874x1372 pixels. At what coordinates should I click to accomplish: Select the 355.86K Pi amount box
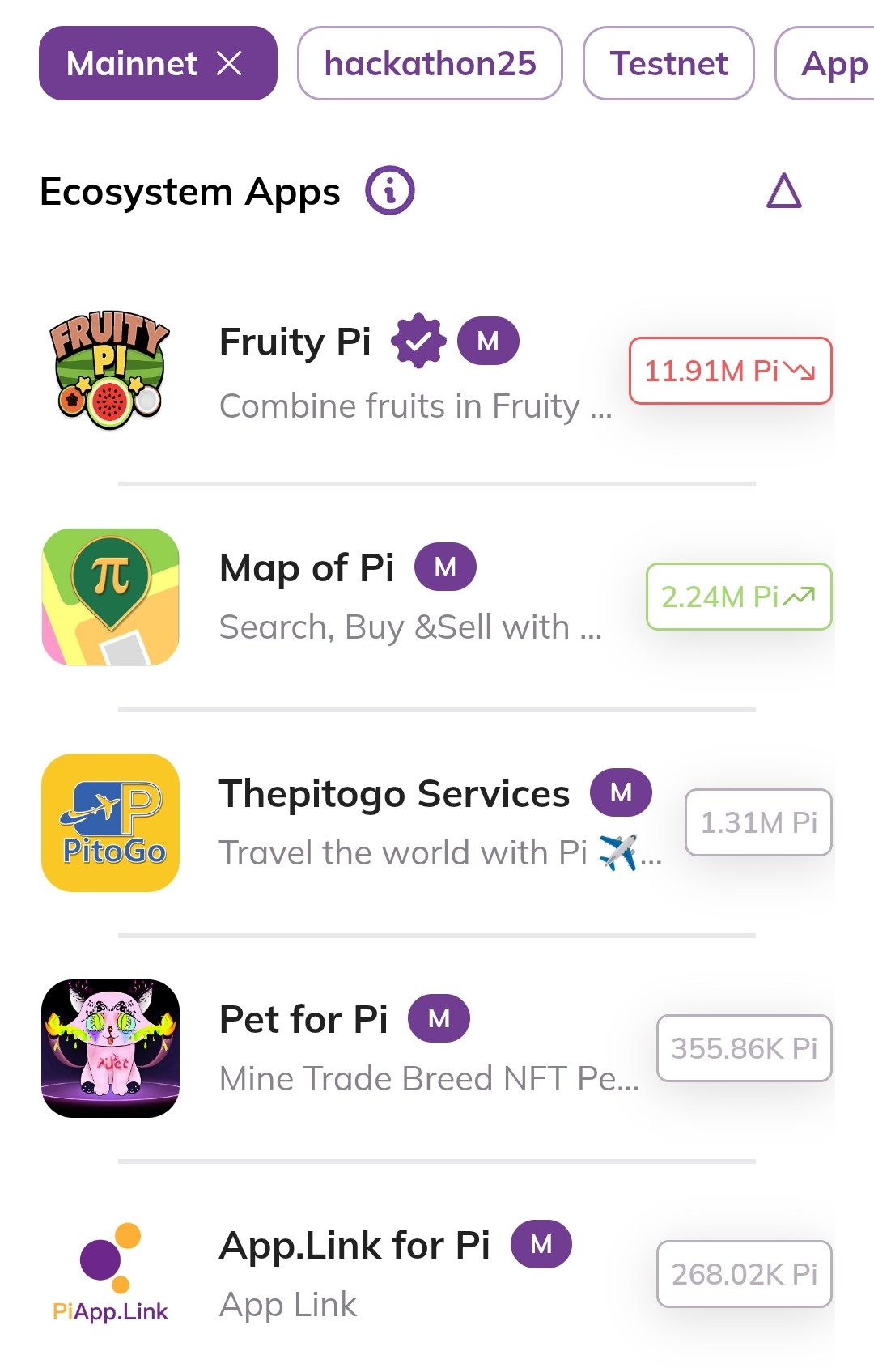[x=744, y=1048]
